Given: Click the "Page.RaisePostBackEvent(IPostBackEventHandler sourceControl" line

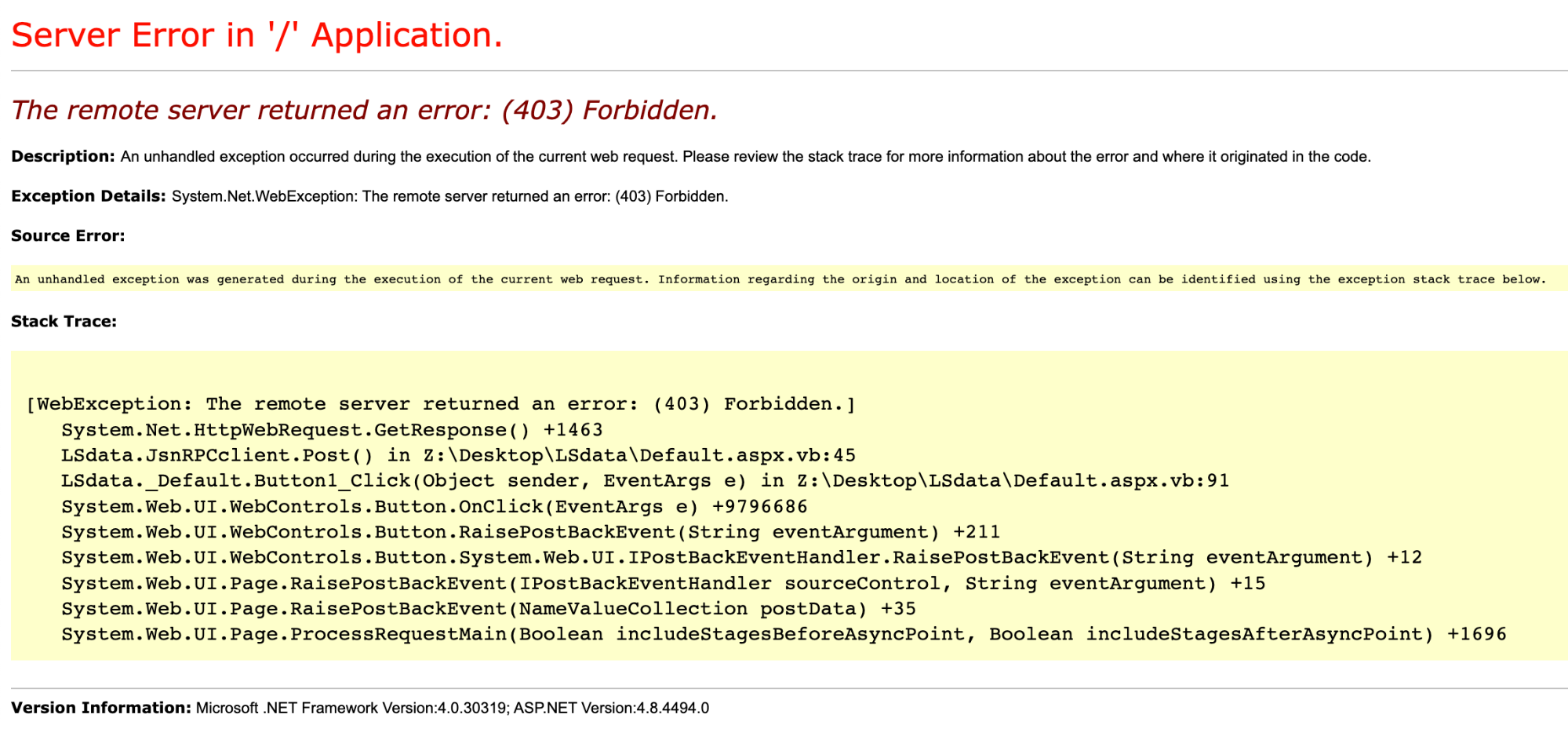Looking at the screenshot, I should [x=664, y=583].
